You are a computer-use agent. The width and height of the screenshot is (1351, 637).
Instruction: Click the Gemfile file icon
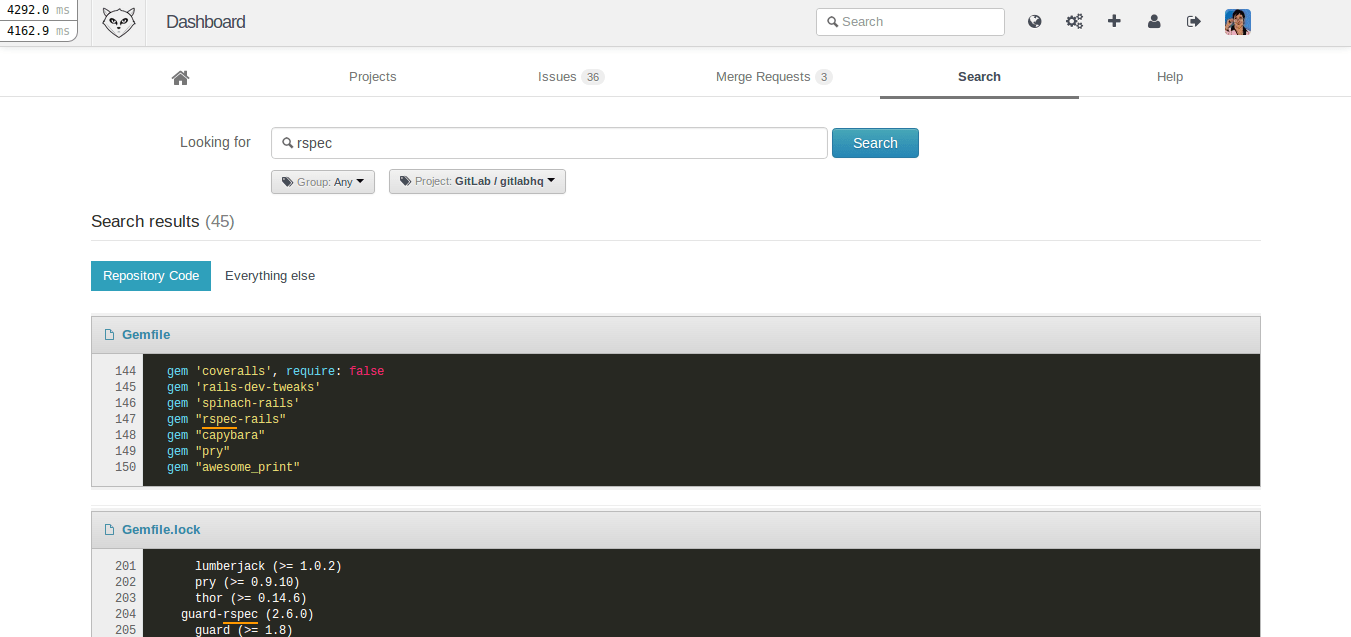point(109,335)
